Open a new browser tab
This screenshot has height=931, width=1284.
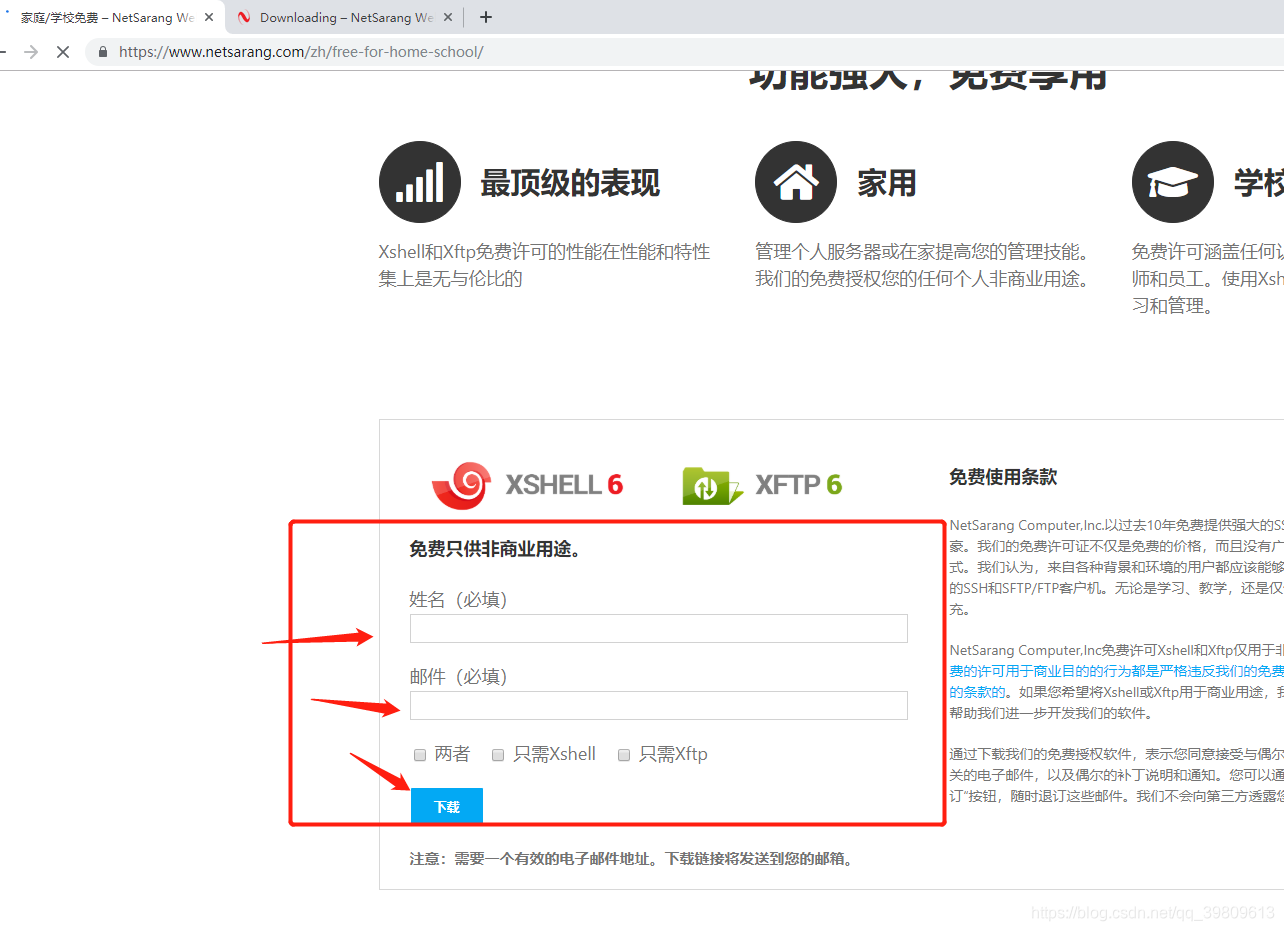pyautogui.click(x=486, y=17)
